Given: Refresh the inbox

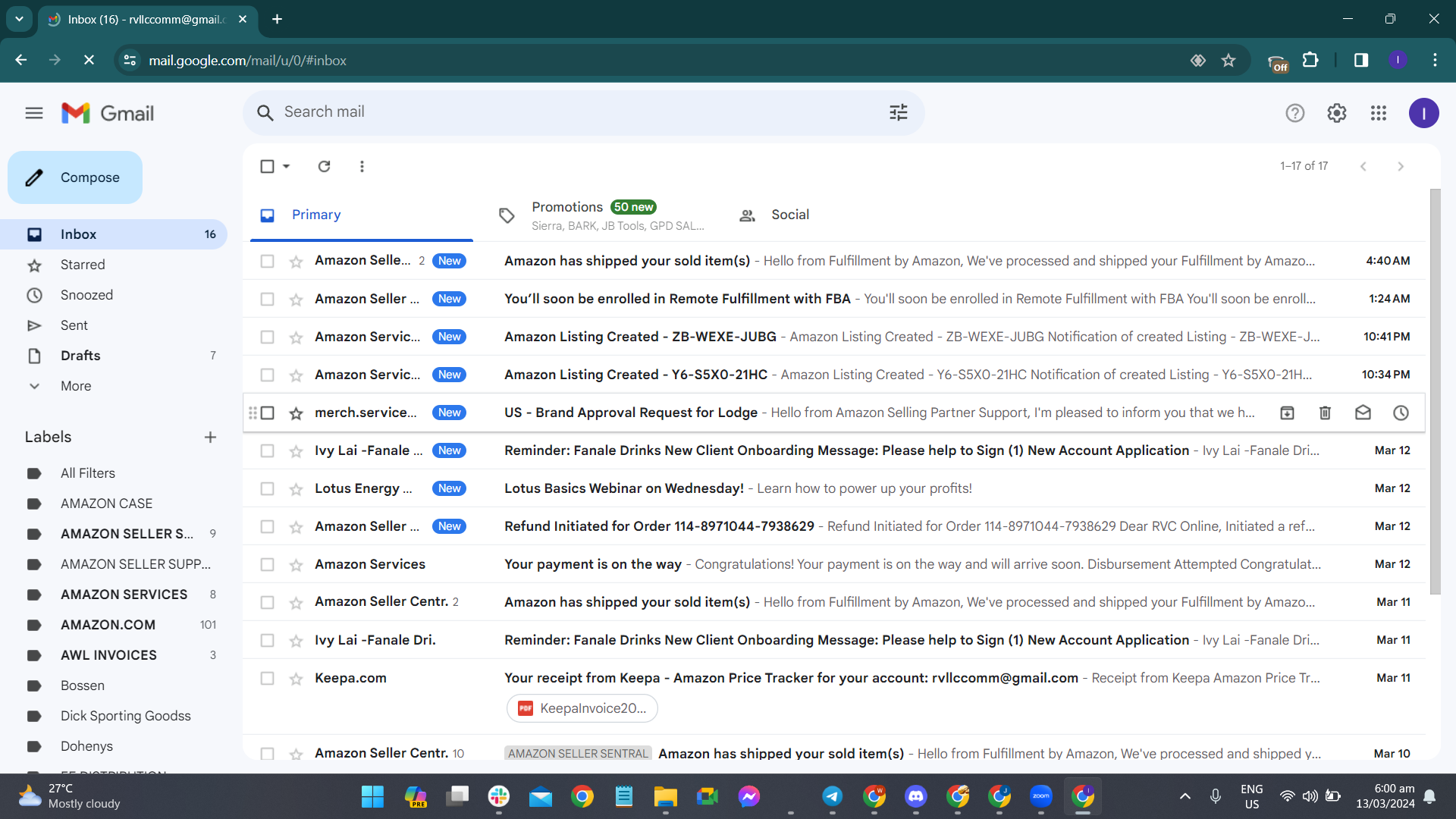Looking at the screenshot, I should tap(324, 166).
